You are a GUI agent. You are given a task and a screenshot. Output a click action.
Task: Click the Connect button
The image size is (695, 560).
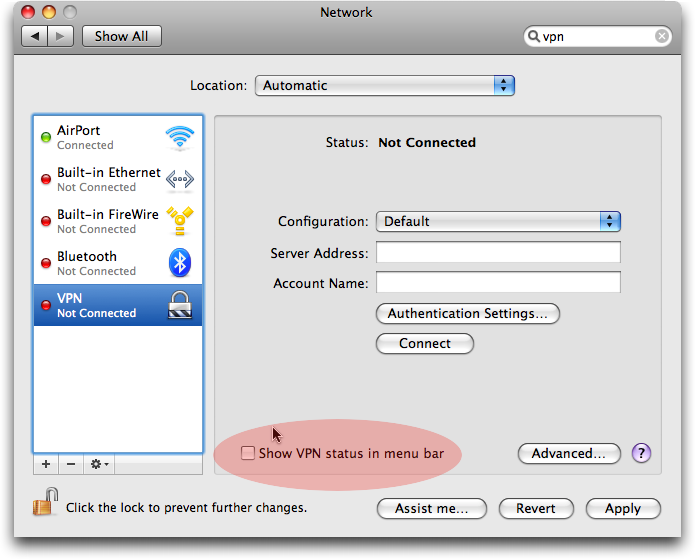[x=425, y=343]
